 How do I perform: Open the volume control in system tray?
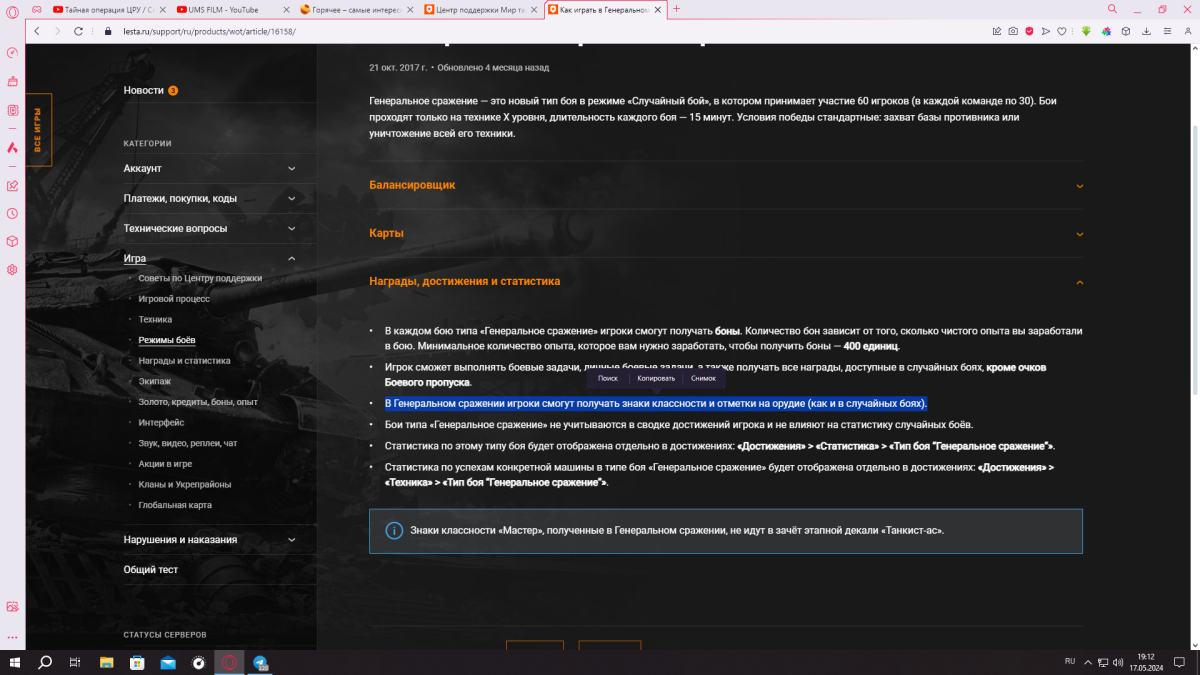tap(1117, 662)
